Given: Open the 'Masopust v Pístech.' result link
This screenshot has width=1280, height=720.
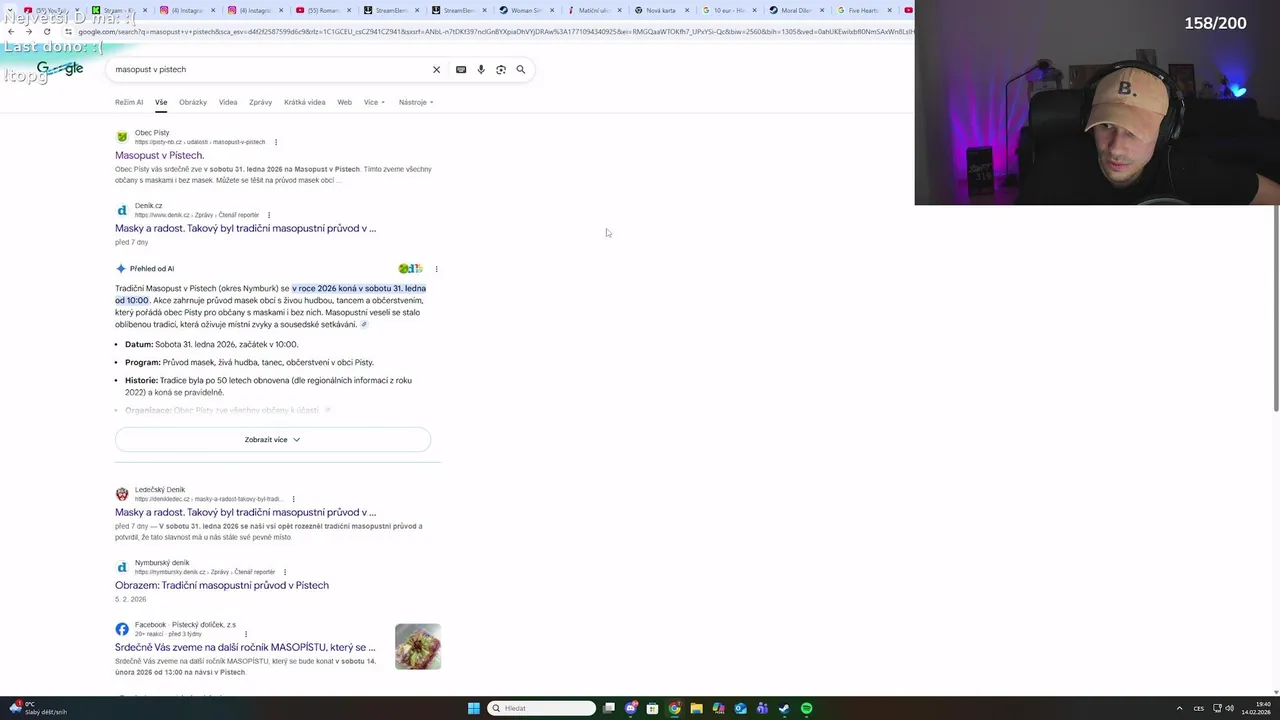Looking at the screenshot, I should click(160, 156).
